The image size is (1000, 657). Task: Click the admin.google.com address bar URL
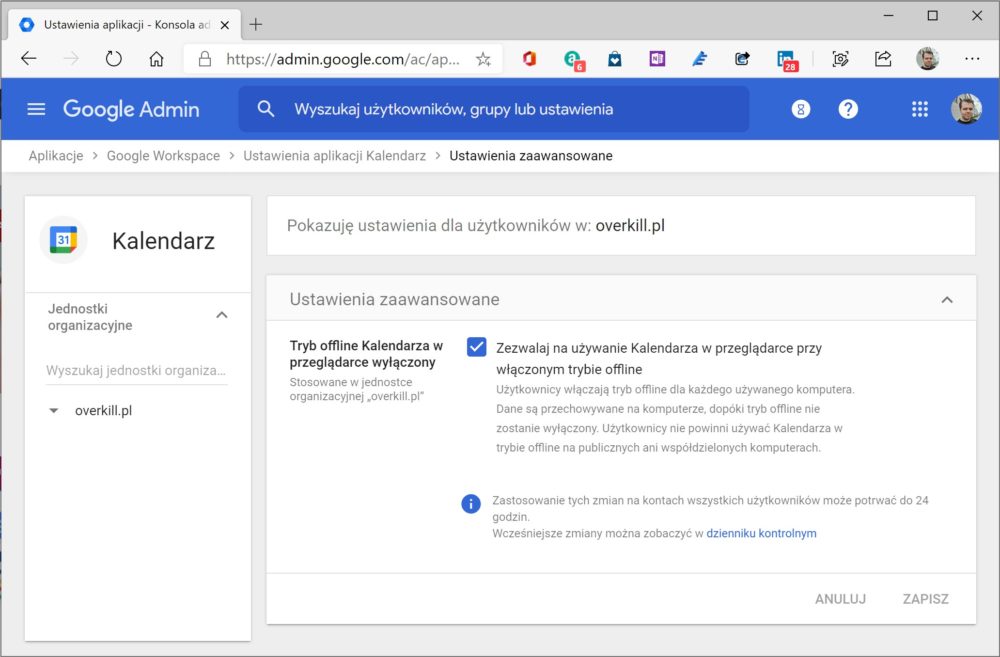[x=342, y=59]
